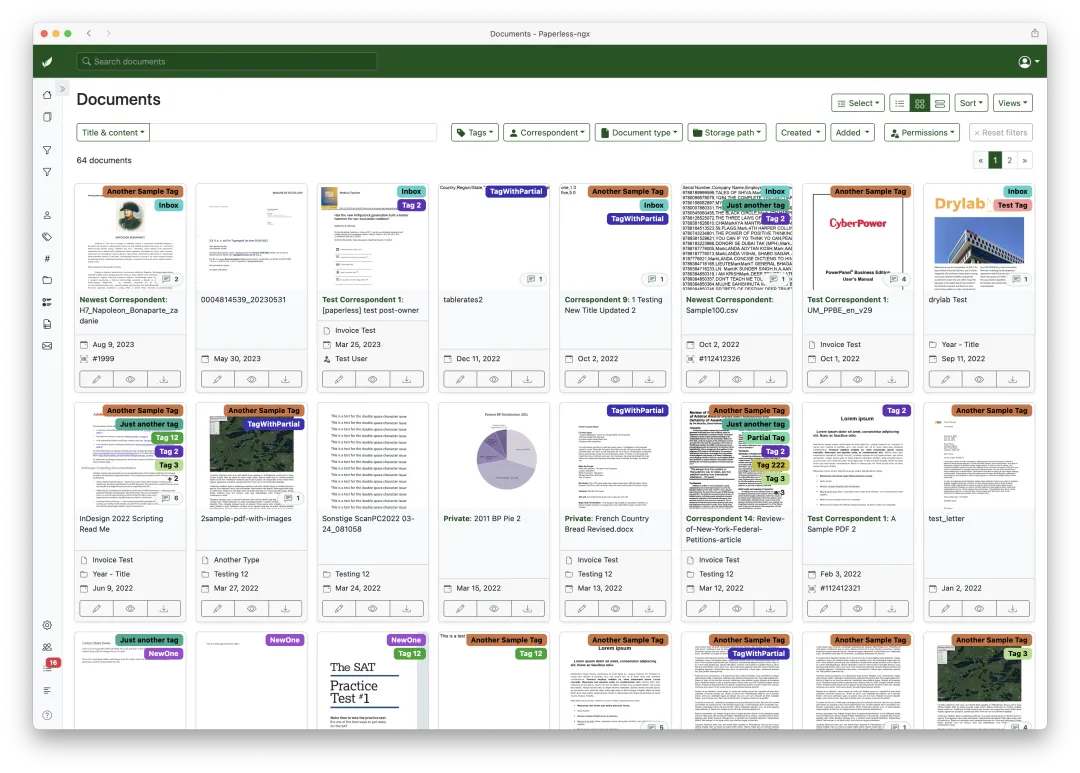Open the Correspondent filter dropdown
The image size is (1080, 773).
tap(546, 132)
